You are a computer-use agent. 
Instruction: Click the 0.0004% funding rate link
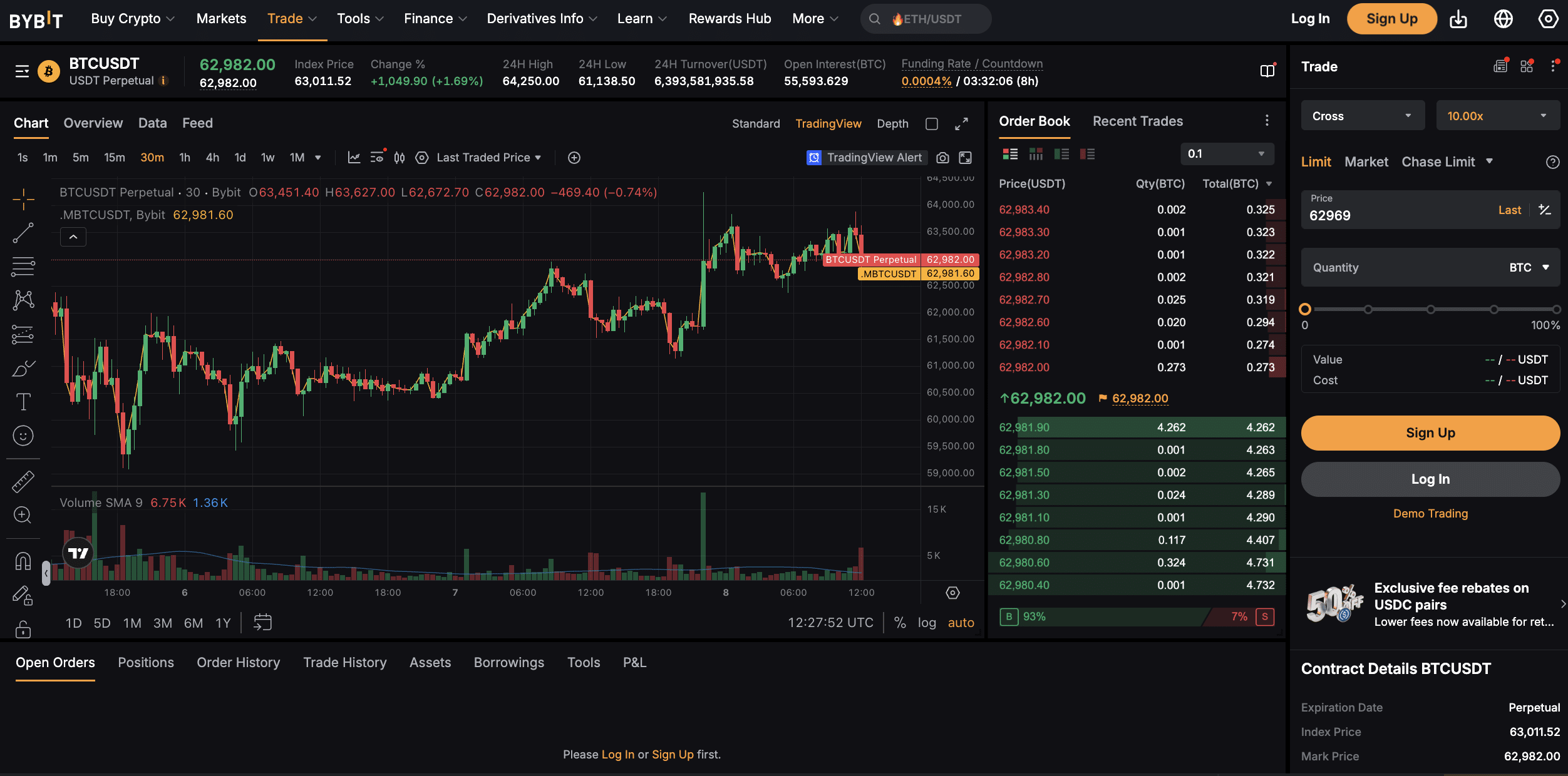click(x=926, y=81)
